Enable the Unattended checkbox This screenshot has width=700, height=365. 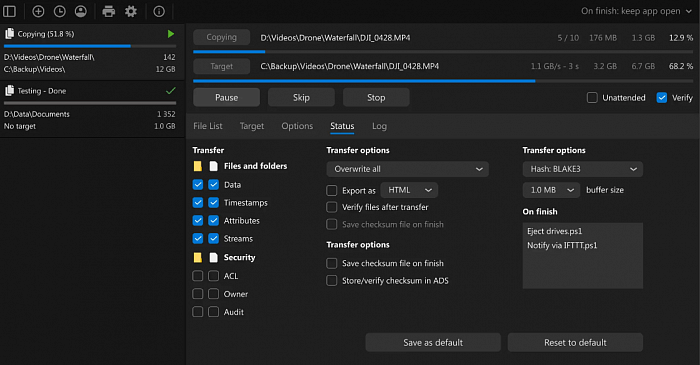592,98
